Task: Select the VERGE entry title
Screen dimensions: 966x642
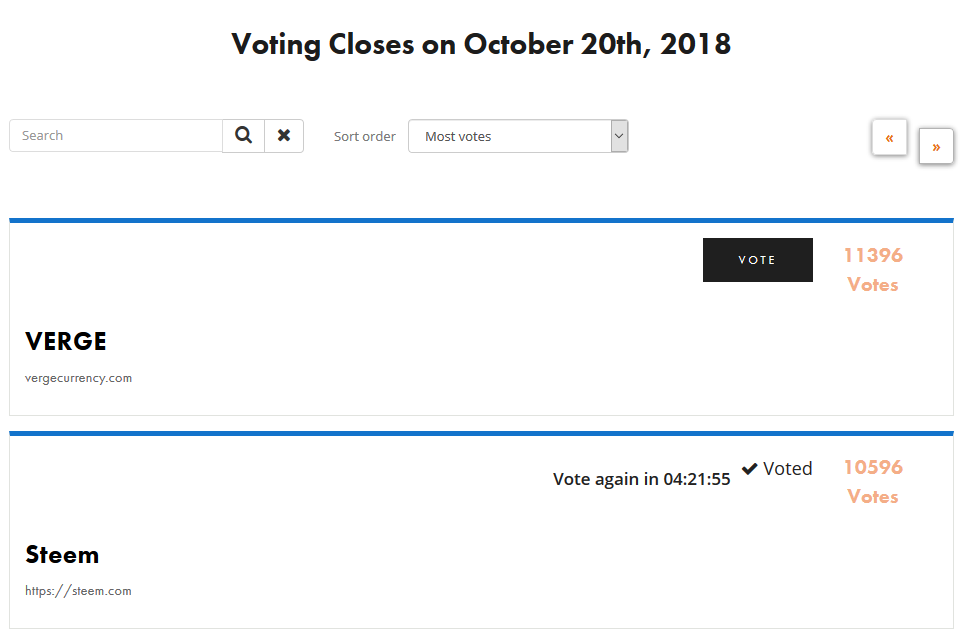Action: (66, 342)
